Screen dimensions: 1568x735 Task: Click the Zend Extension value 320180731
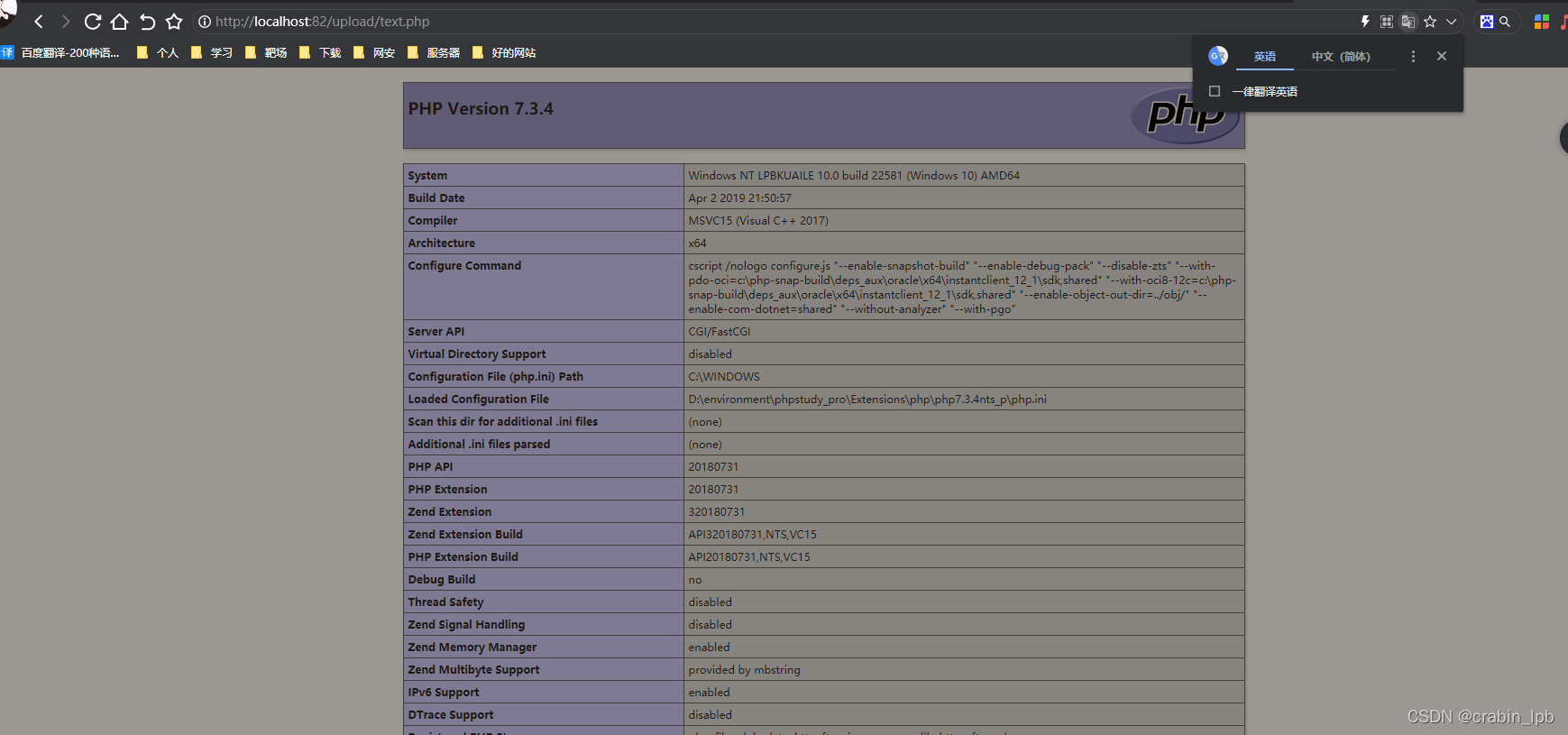pyautogui.click(x=717, y=511)
